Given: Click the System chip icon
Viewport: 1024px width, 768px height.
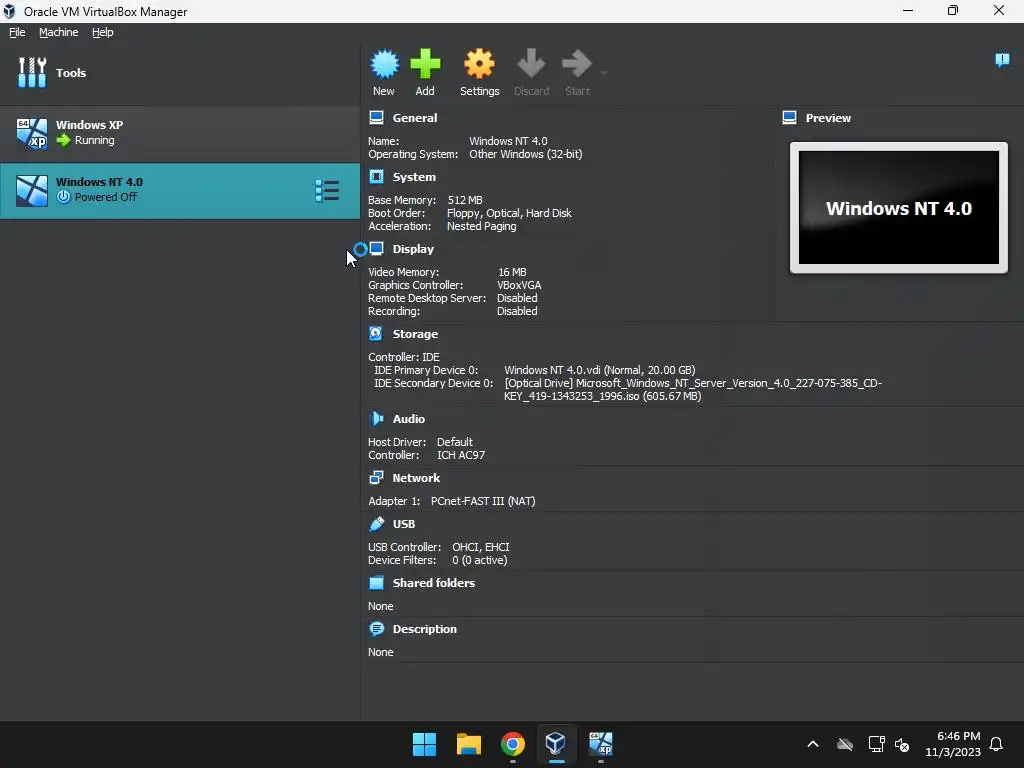Looking at the screenshot, I should coord(376,176).
